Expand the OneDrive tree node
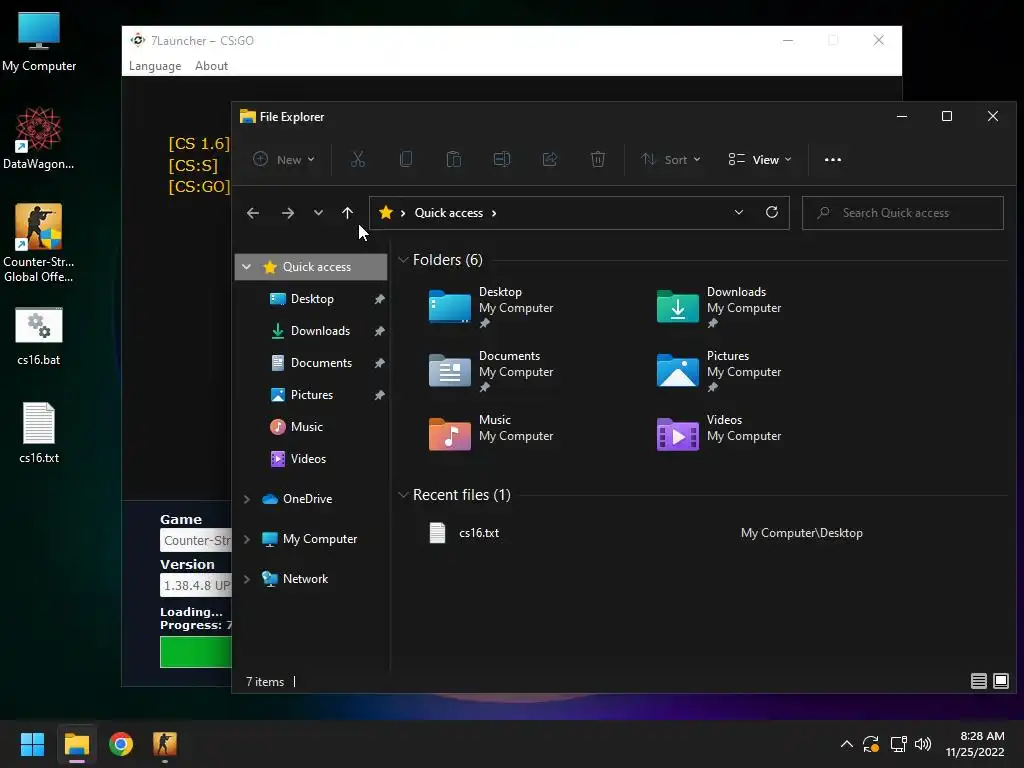The height and width of the screenshot is (768, 1024). click(x=246, y=499)
